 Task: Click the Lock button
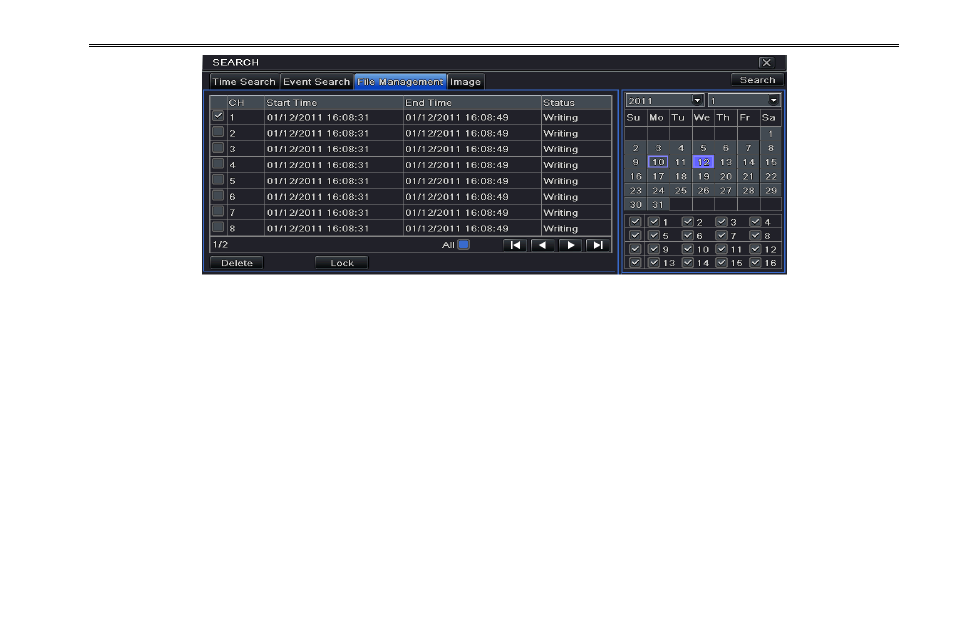[x=342, y=263]
